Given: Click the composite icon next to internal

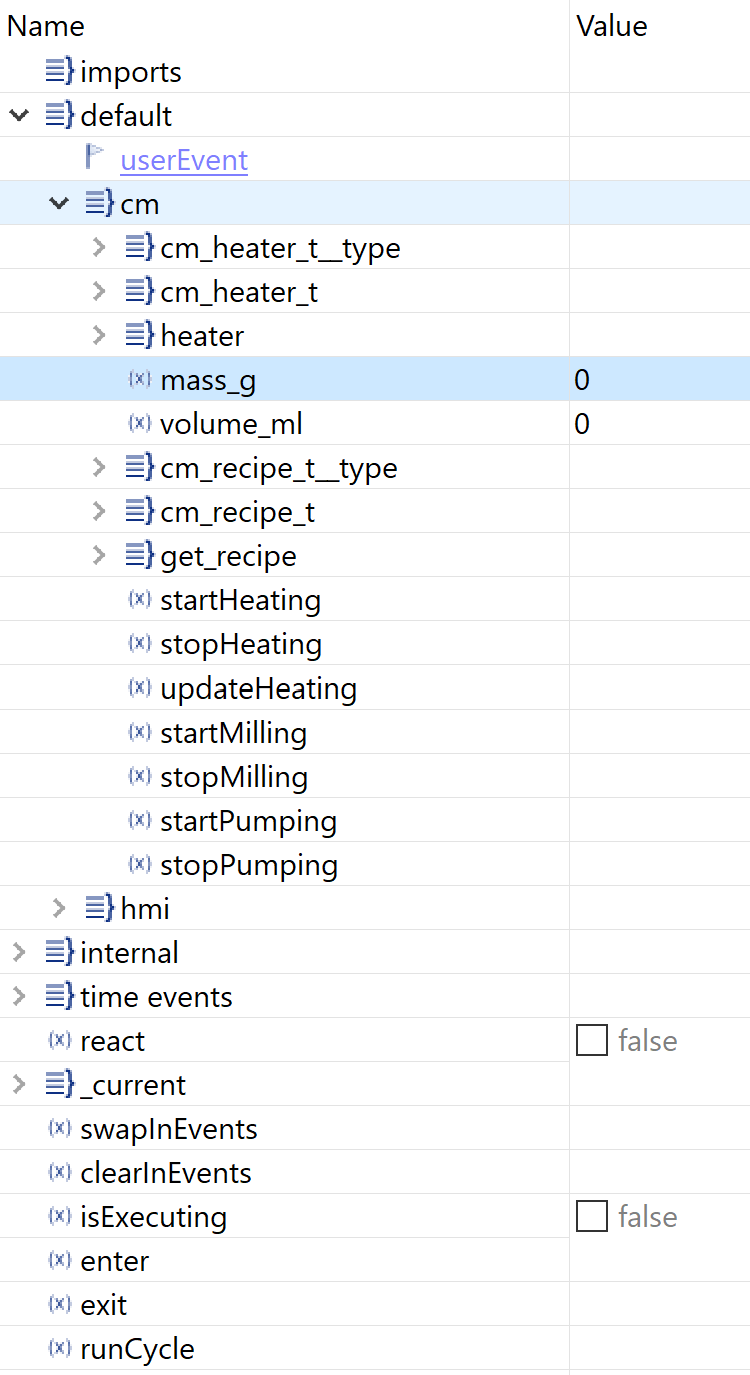Looking at the screenshot, I should (x=60, y=952).
